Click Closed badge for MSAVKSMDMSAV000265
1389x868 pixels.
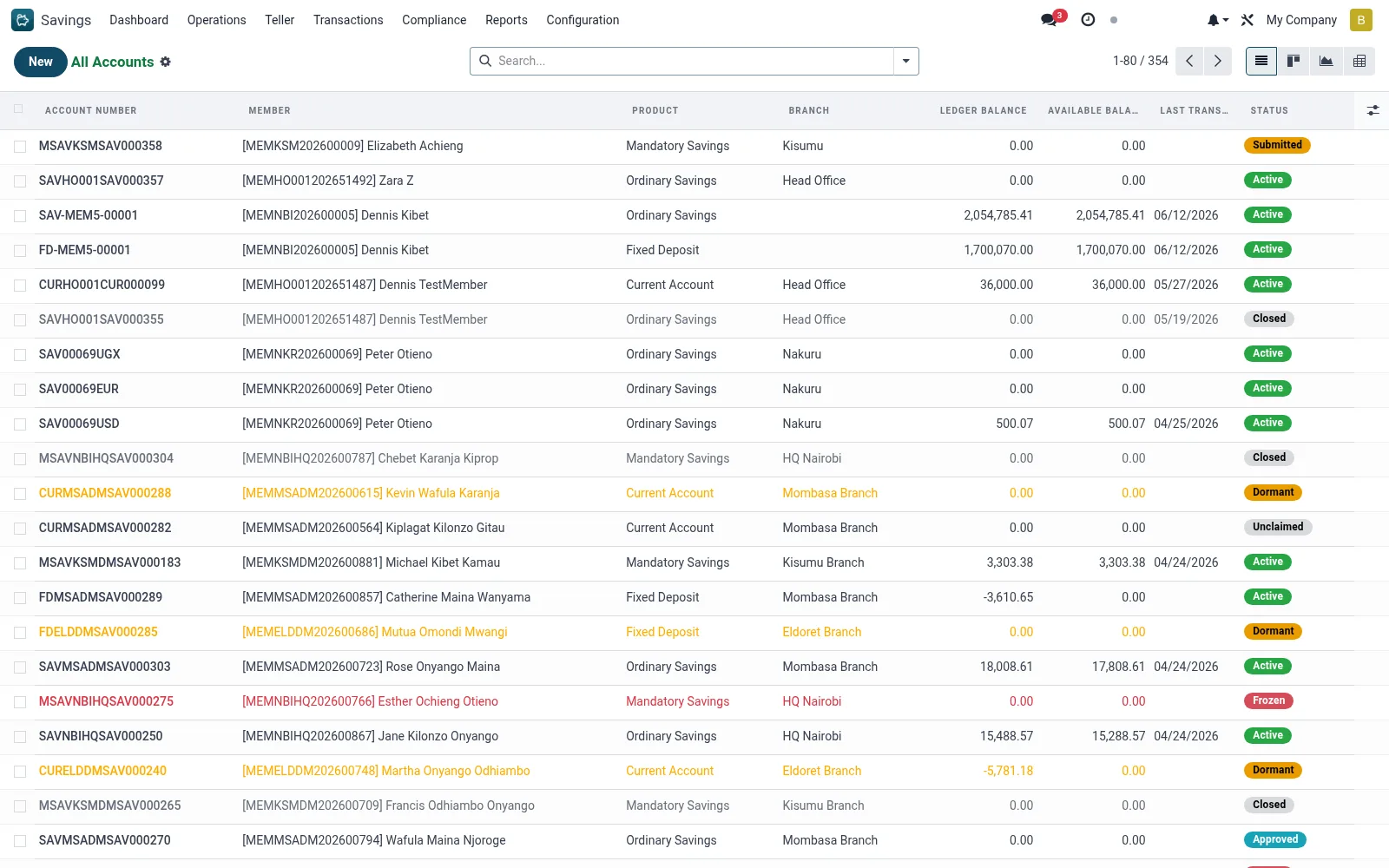coord(1269,805)
